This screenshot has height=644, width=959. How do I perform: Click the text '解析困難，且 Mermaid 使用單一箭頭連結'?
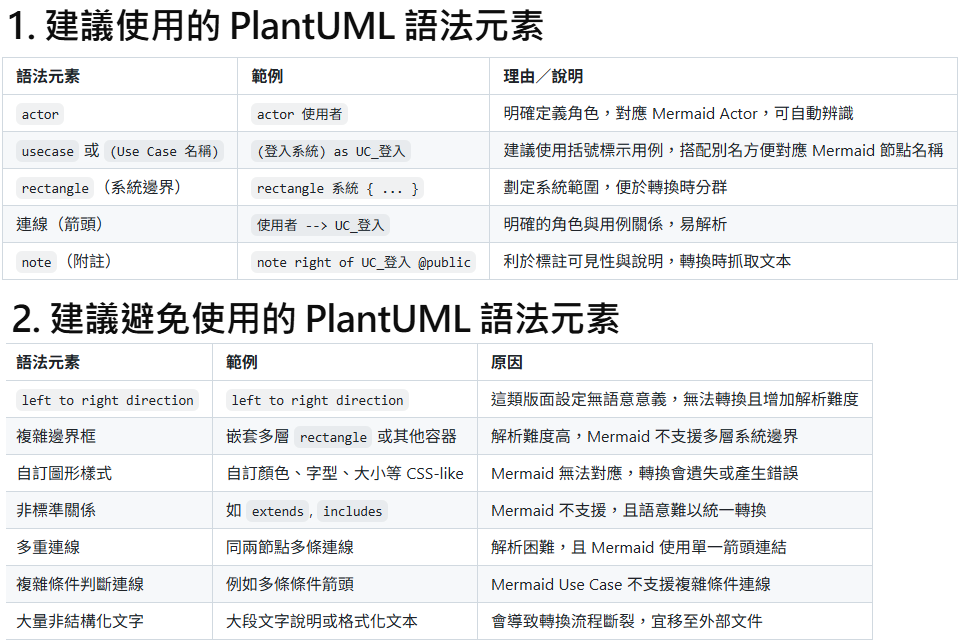click(x=639, y=547)
